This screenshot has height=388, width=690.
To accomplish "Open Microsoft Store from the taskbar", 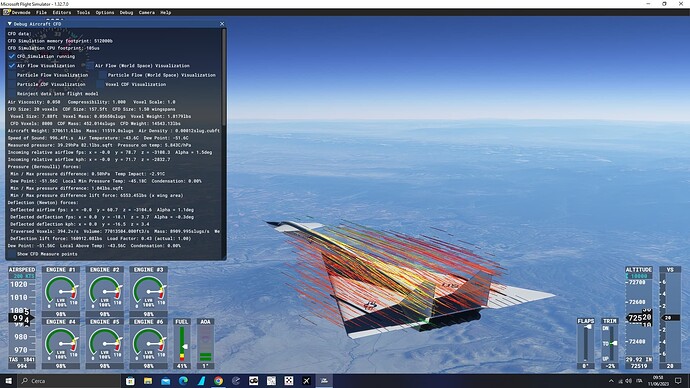I will (130, 381).
